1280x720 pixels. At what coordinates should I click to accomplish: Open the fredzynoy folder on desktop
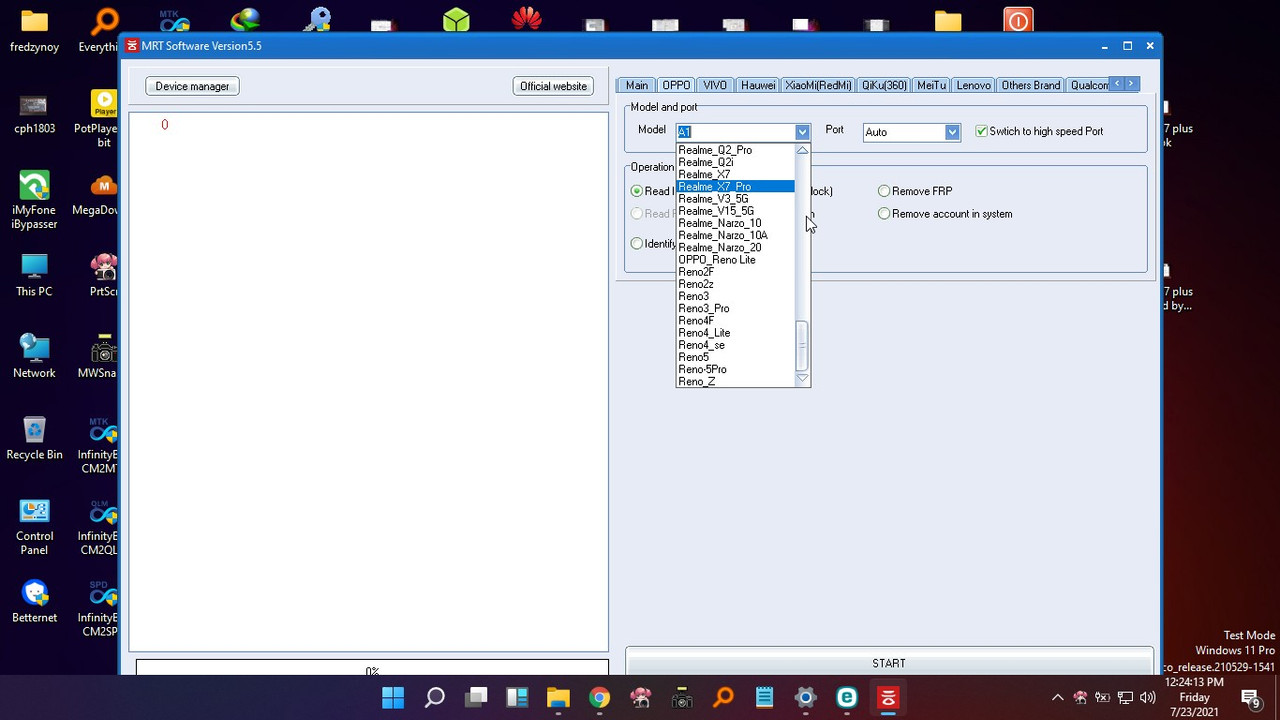(34, 30)
